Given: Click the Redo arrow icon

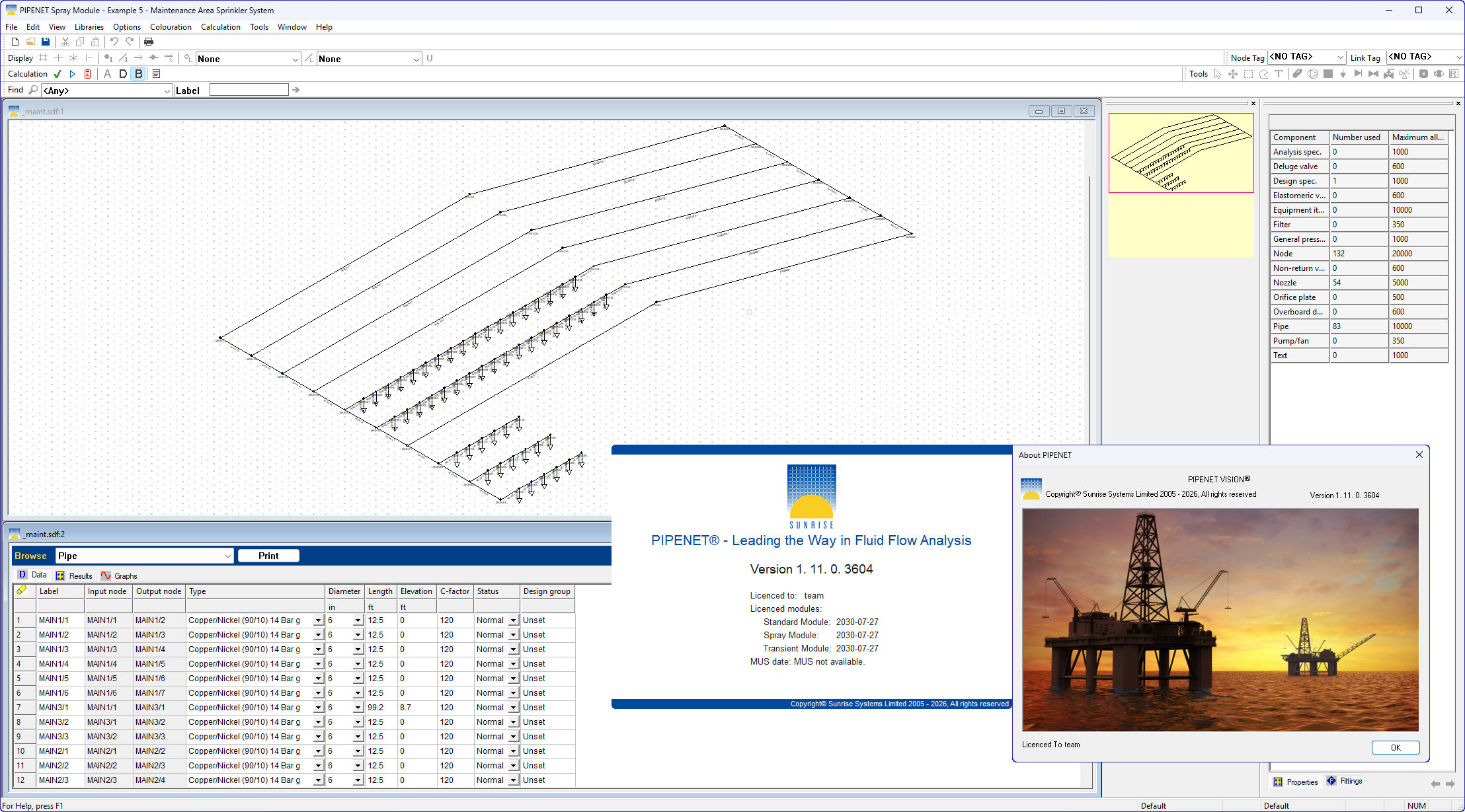Looking at the screenshot, I should pyautogui.click(x=130, y=42).
